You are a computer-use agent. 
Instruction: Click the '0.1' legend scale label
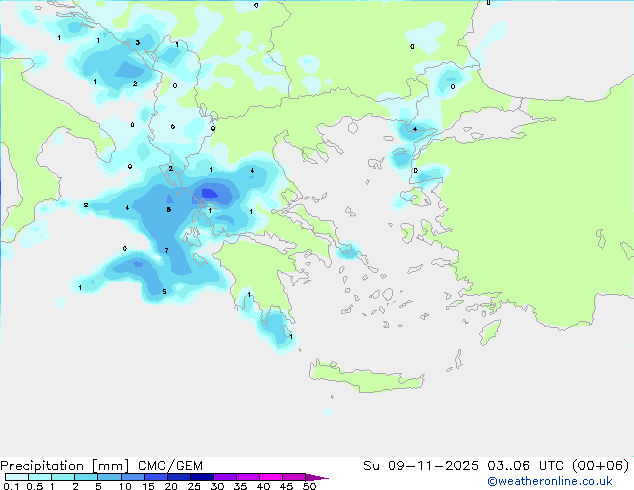click(11, 486)
